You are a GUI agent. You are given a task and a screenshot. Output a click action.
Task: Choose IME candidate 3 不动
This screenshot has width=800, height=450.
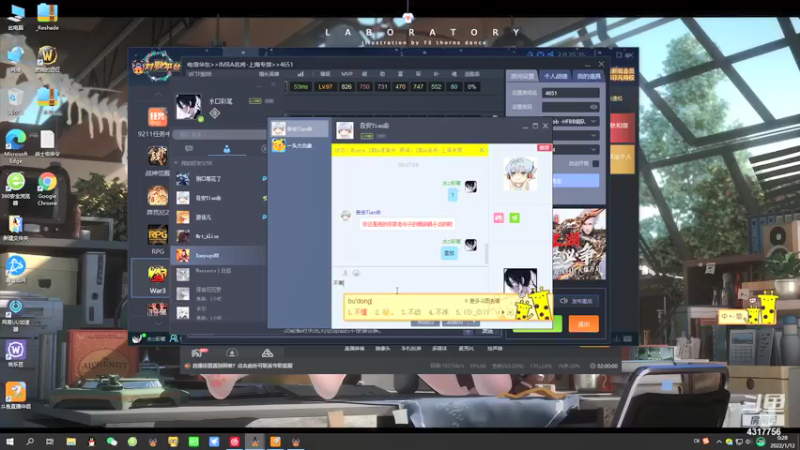(x=411, y=312)
